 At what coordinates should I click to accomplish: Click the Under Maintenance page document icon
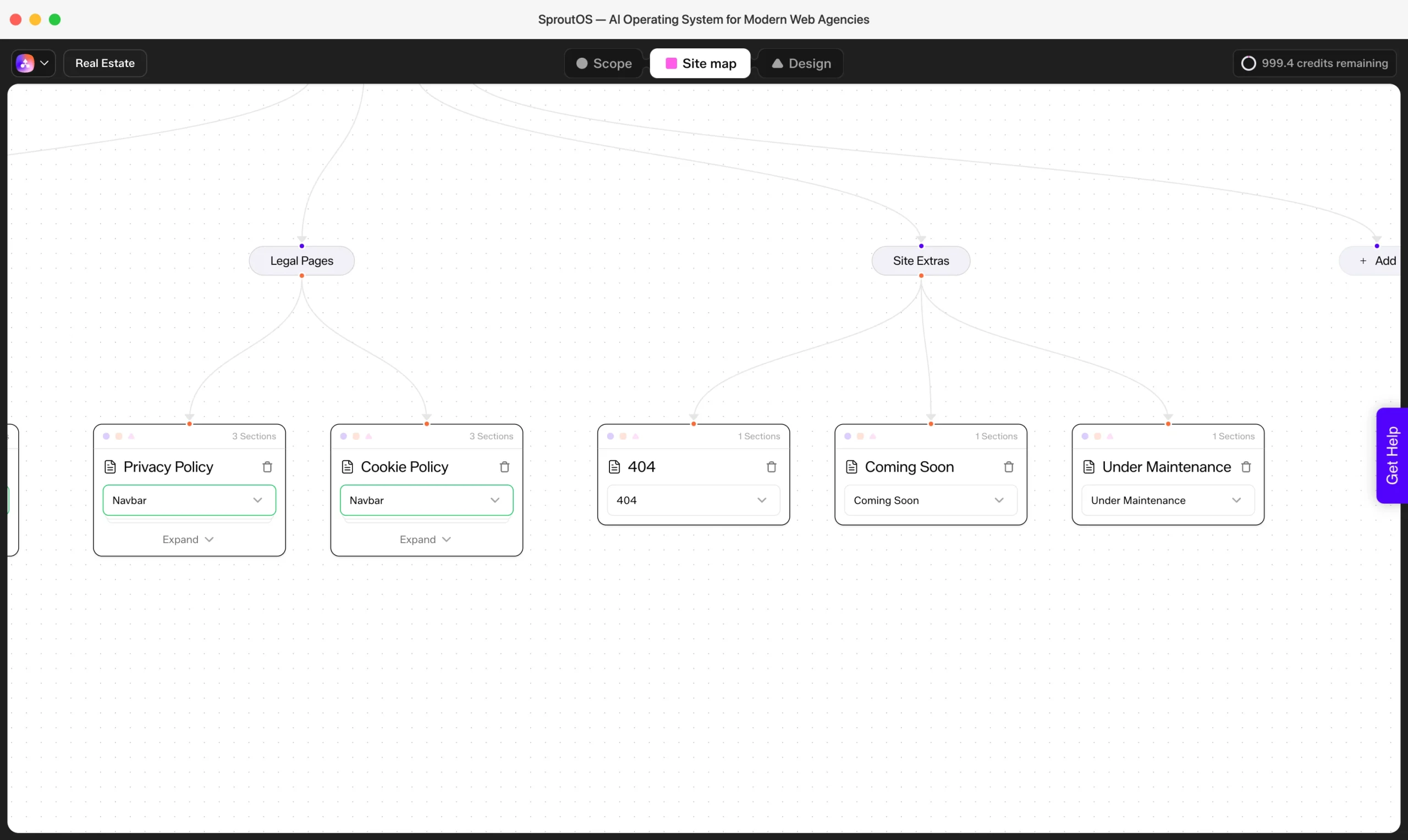coord(1088,467)
